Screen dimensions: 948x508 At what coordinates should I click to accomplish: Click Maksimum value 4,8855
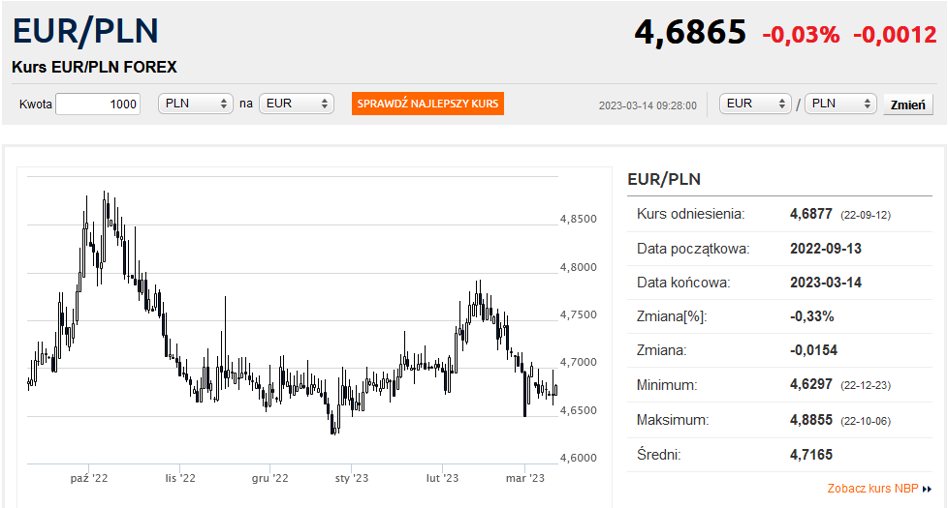(811, 420)
